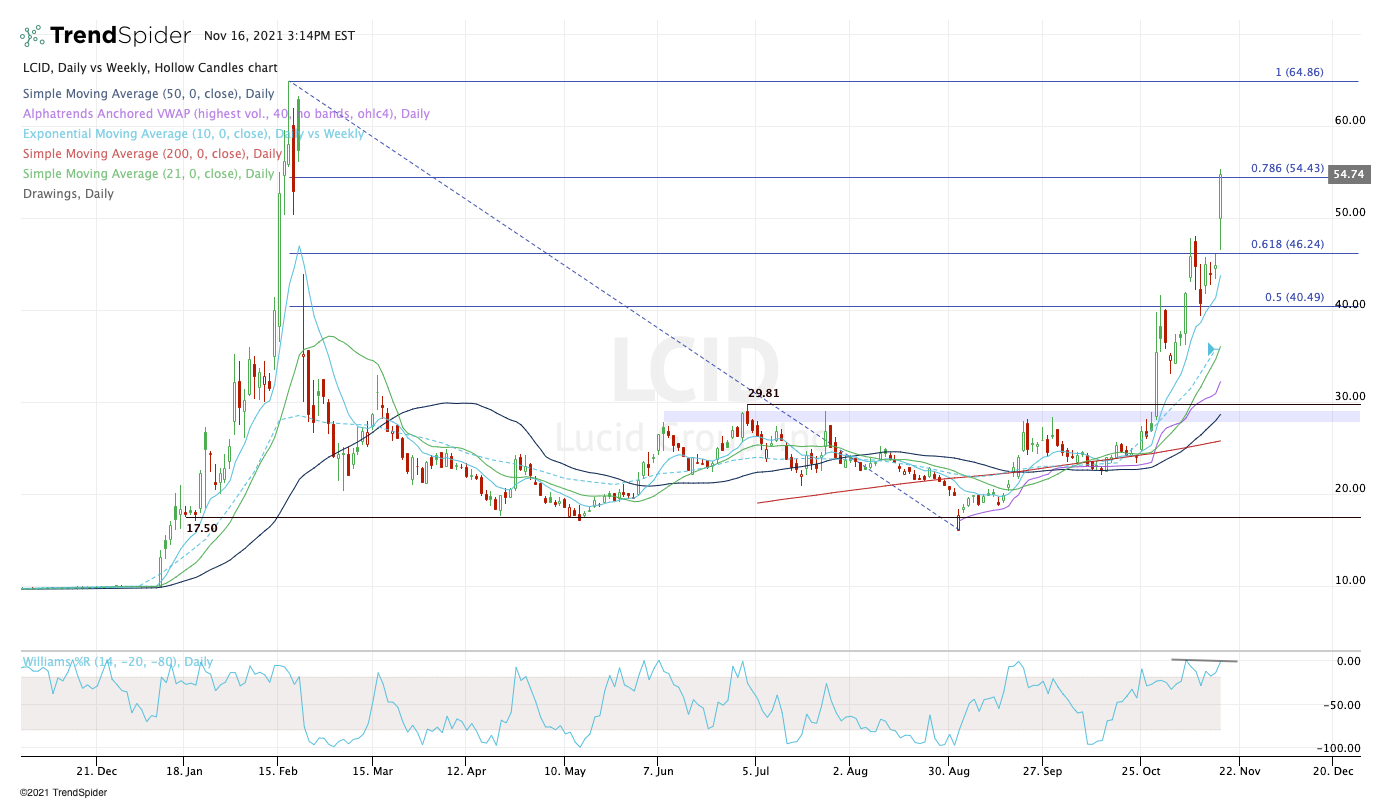Select the Simple Moving Average (21) legend entry
The width and height of the screenshot is (1391, 802).
click(147, 174)
